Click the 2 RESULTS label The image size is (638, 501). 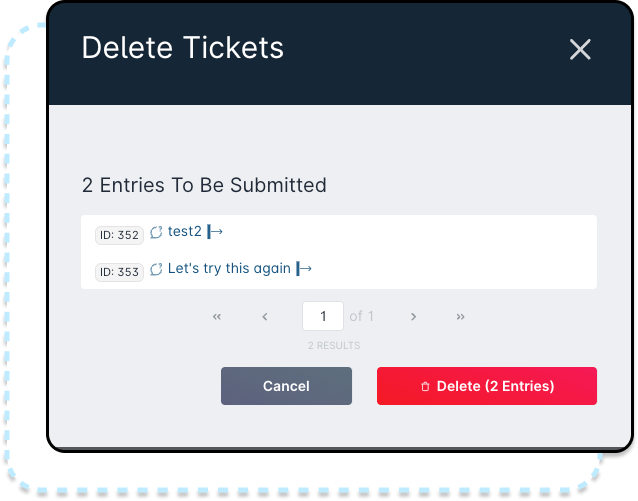(334, 346)
